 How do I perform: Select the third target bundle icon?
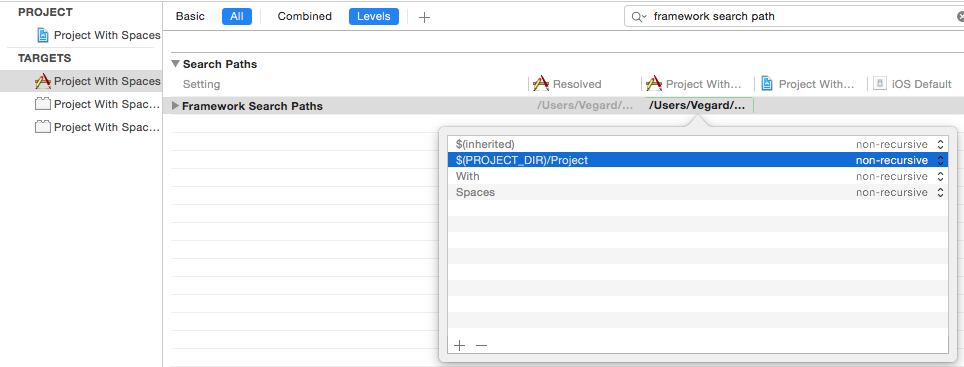[42, 127]
